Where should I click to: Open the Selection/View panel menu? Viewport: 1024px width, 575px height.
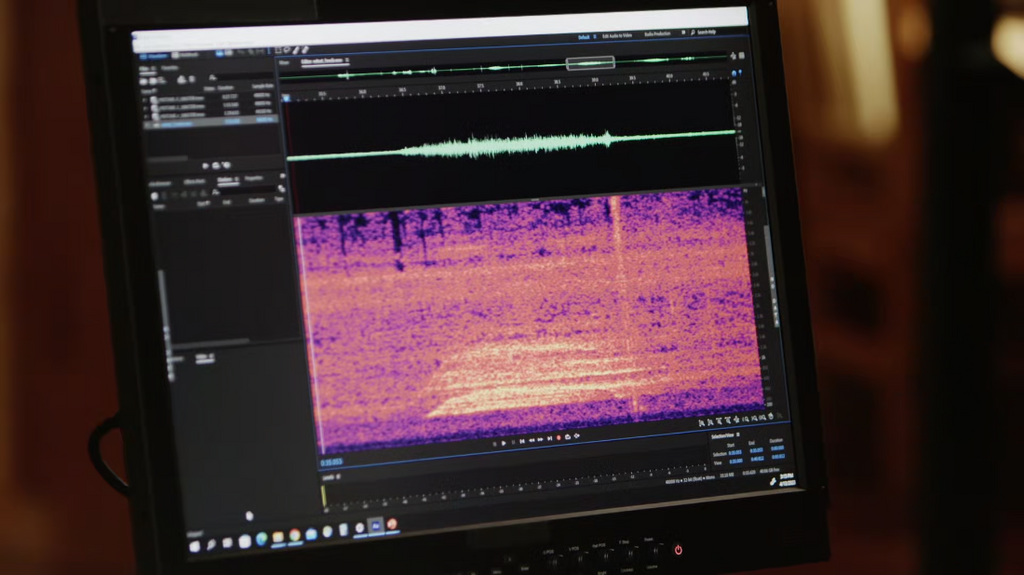pyautogui.click(x=738, y=435)
